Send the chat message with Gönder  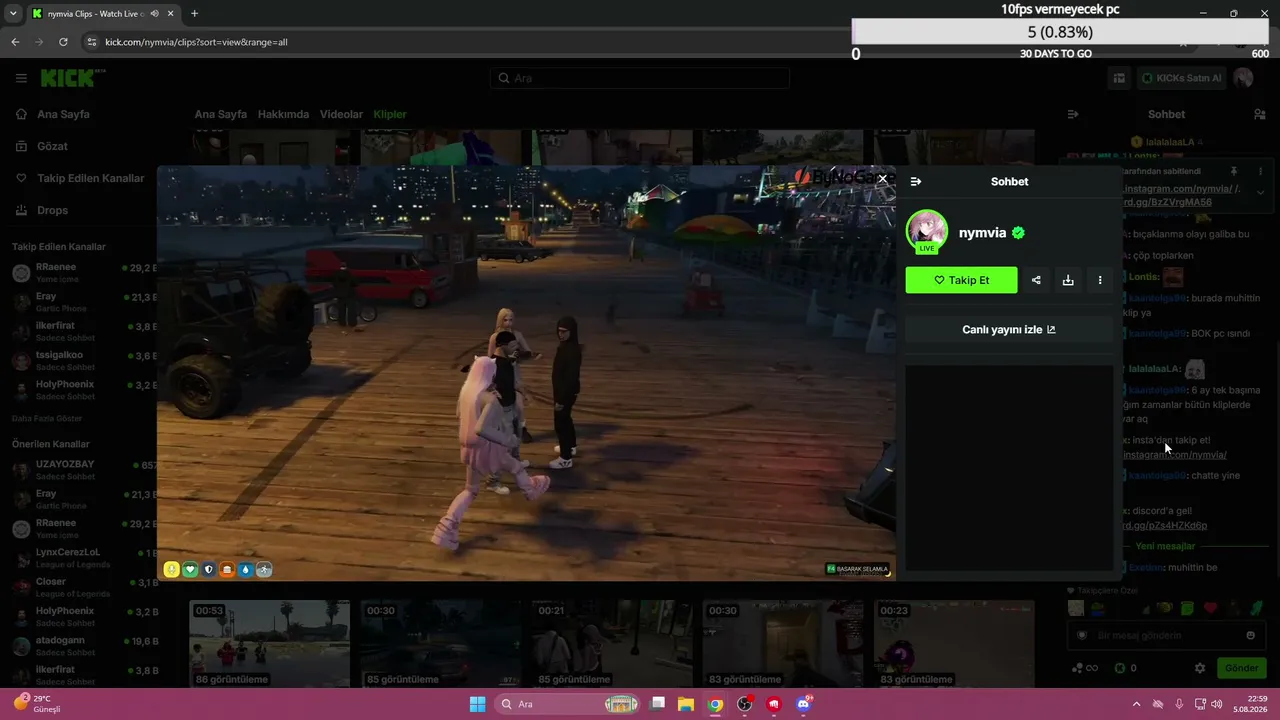click(1241, 668)
